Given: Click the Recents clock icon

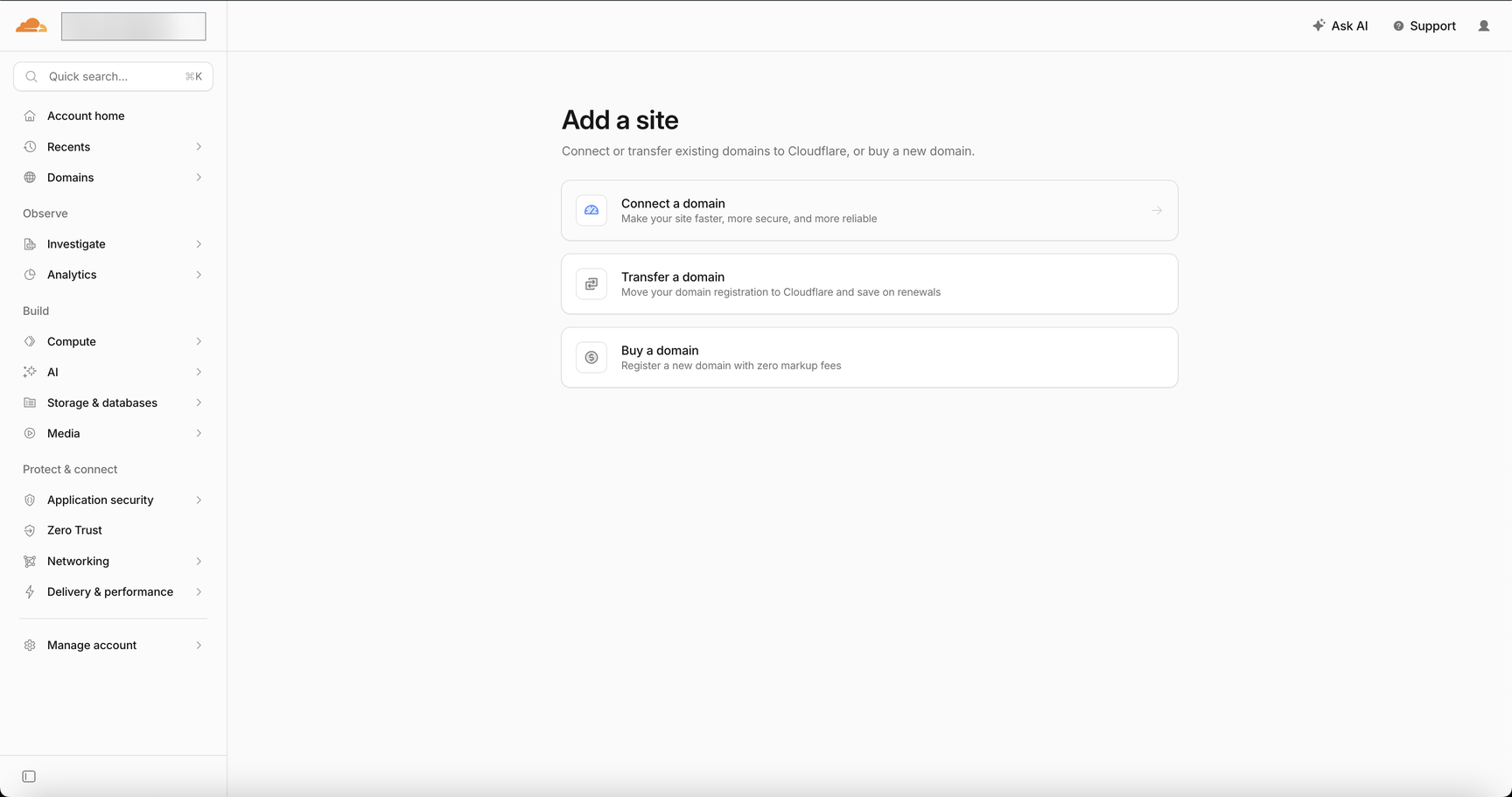Looking at the screenshot, I should 30,147.
